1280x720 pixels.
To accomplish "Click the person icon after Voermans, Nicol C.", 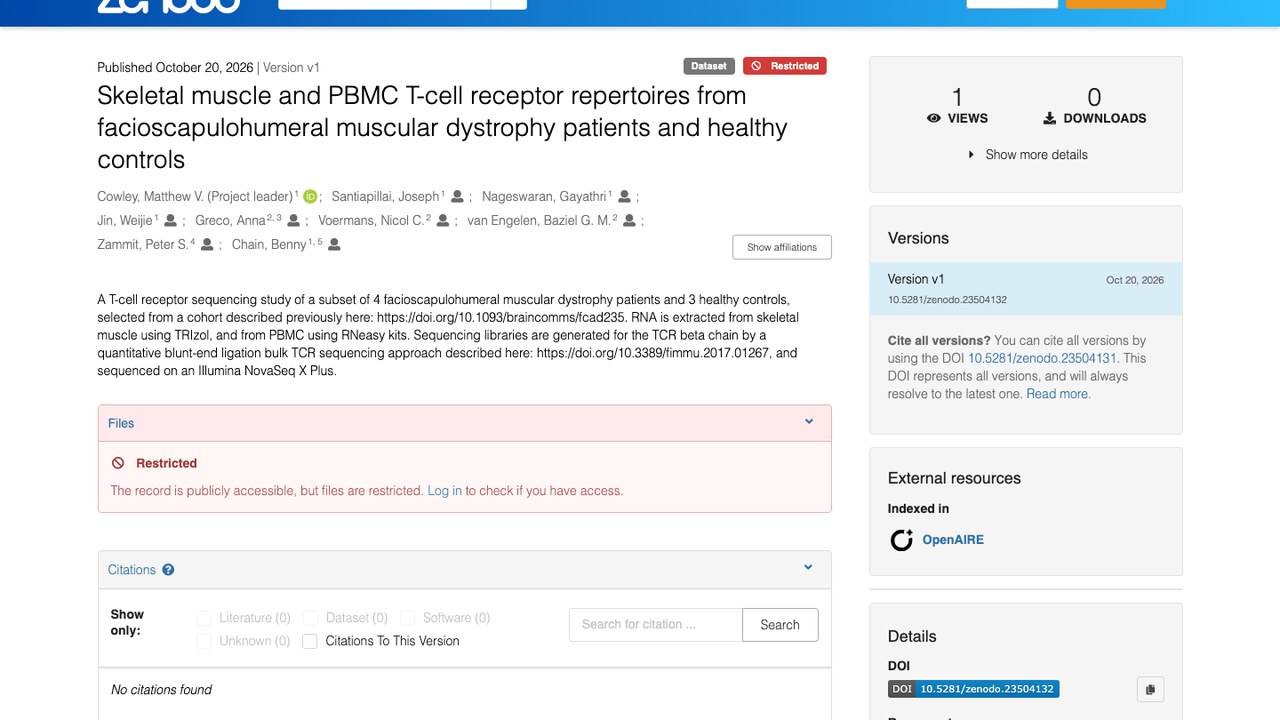I will [443, 221].
